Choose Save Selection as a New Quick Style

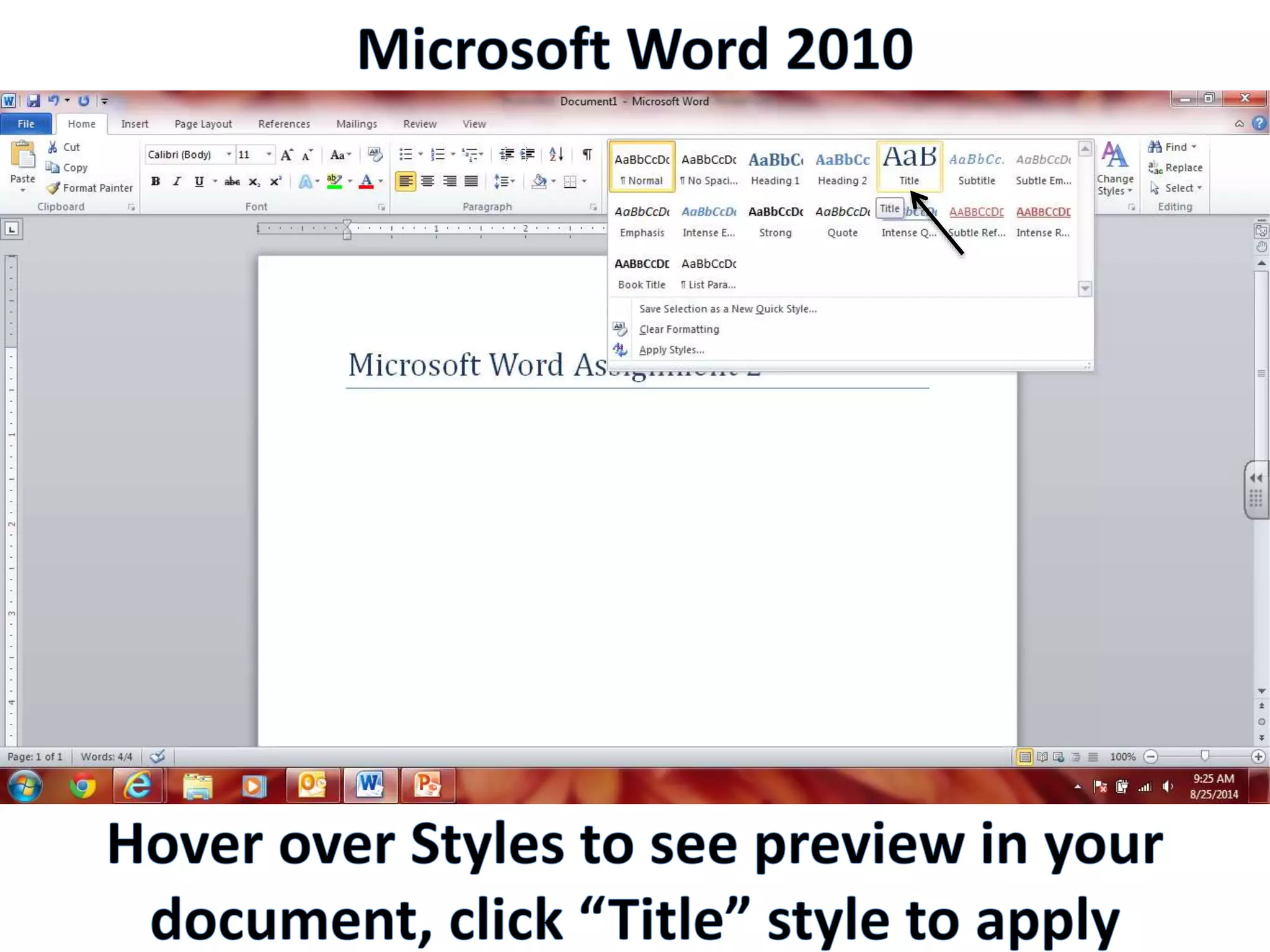727,309
